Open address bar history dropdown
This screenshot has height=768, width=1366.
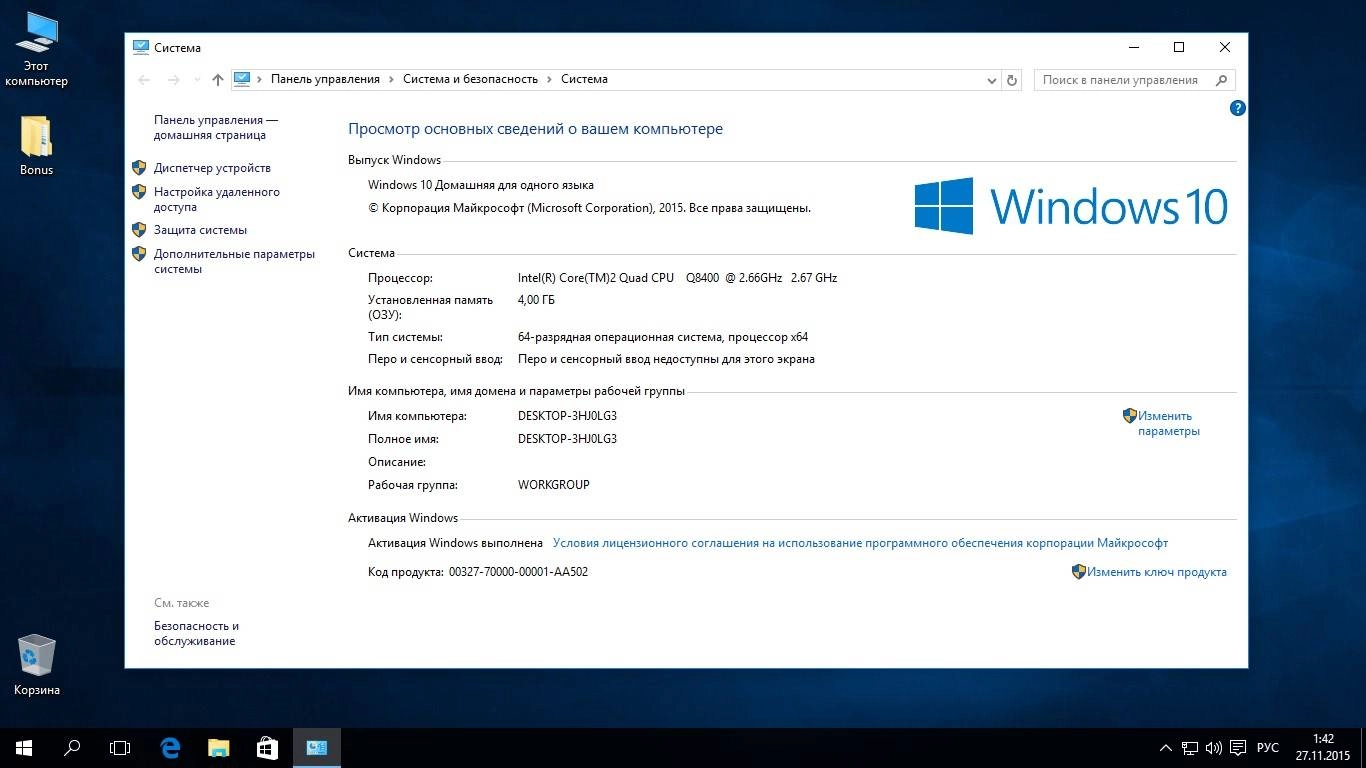(x=991, y=80)
